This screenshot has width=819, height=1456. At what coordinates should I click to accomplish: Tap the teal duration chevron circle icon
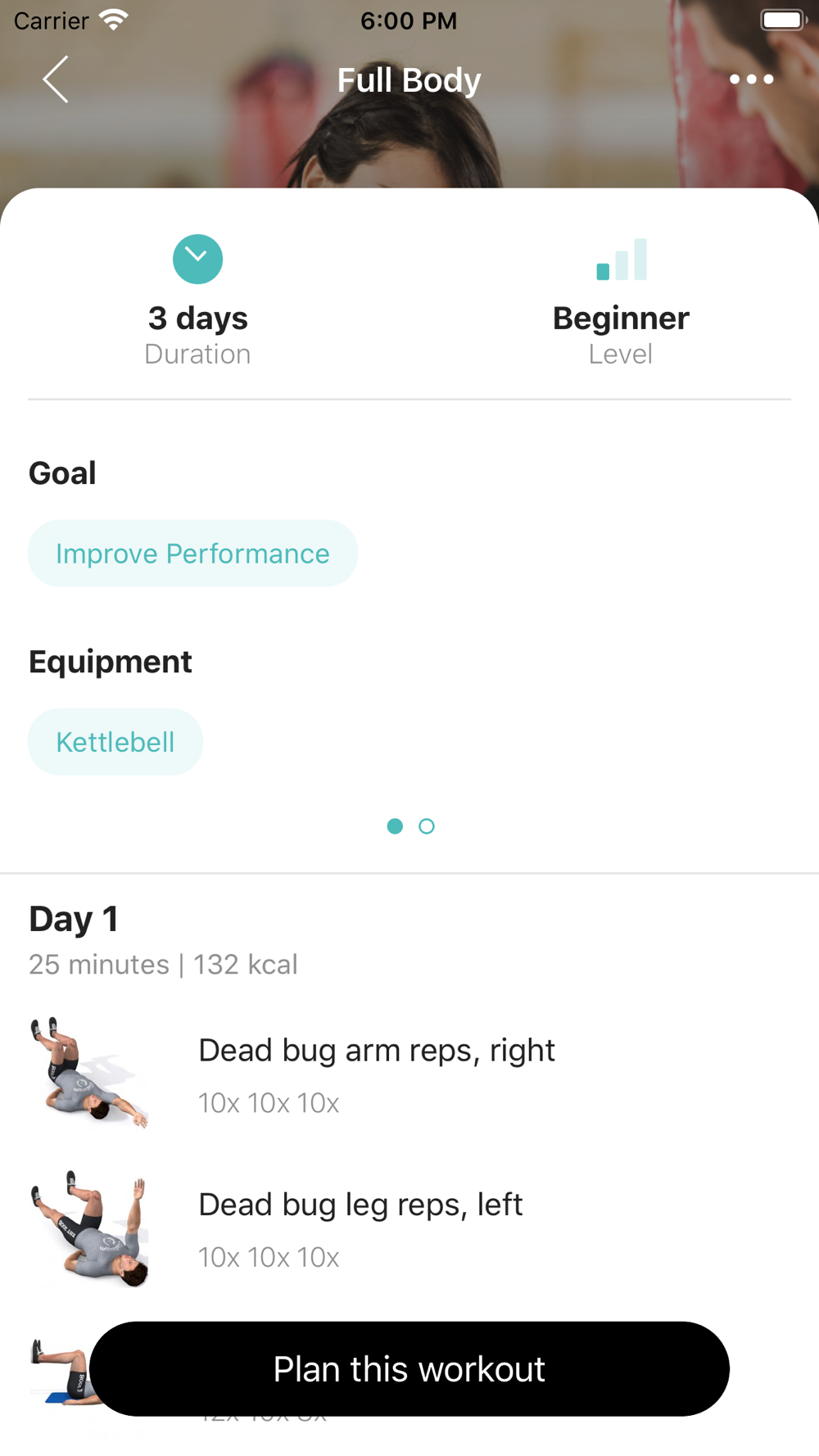[197, 260]
